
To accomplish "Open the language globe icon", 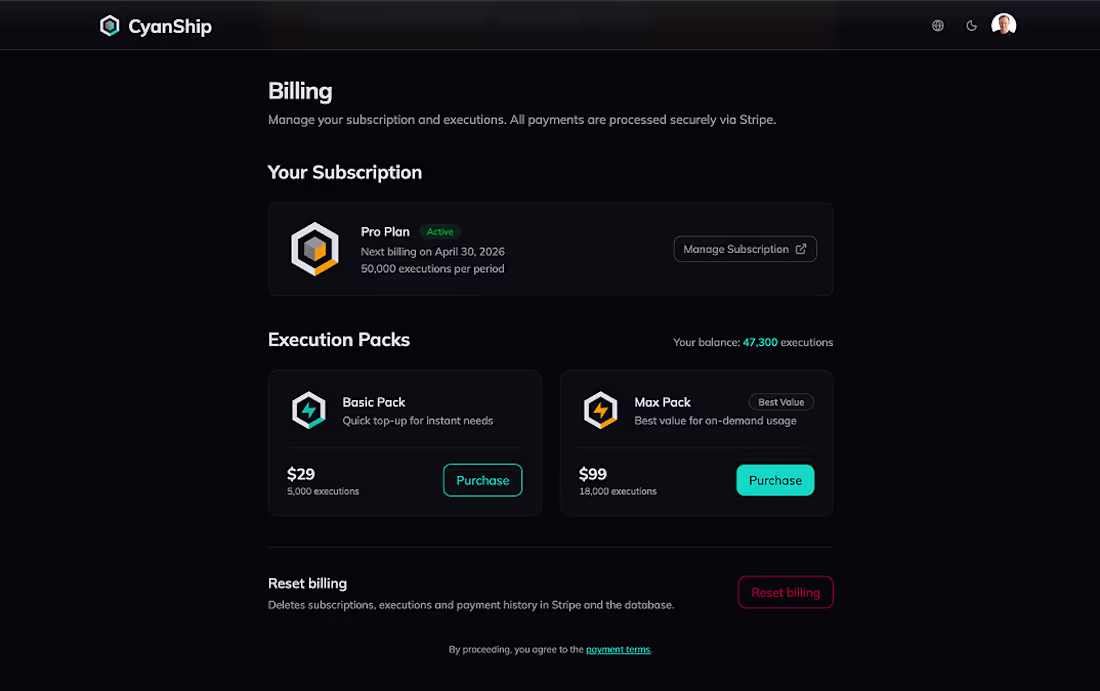I will tap(938, 26).
